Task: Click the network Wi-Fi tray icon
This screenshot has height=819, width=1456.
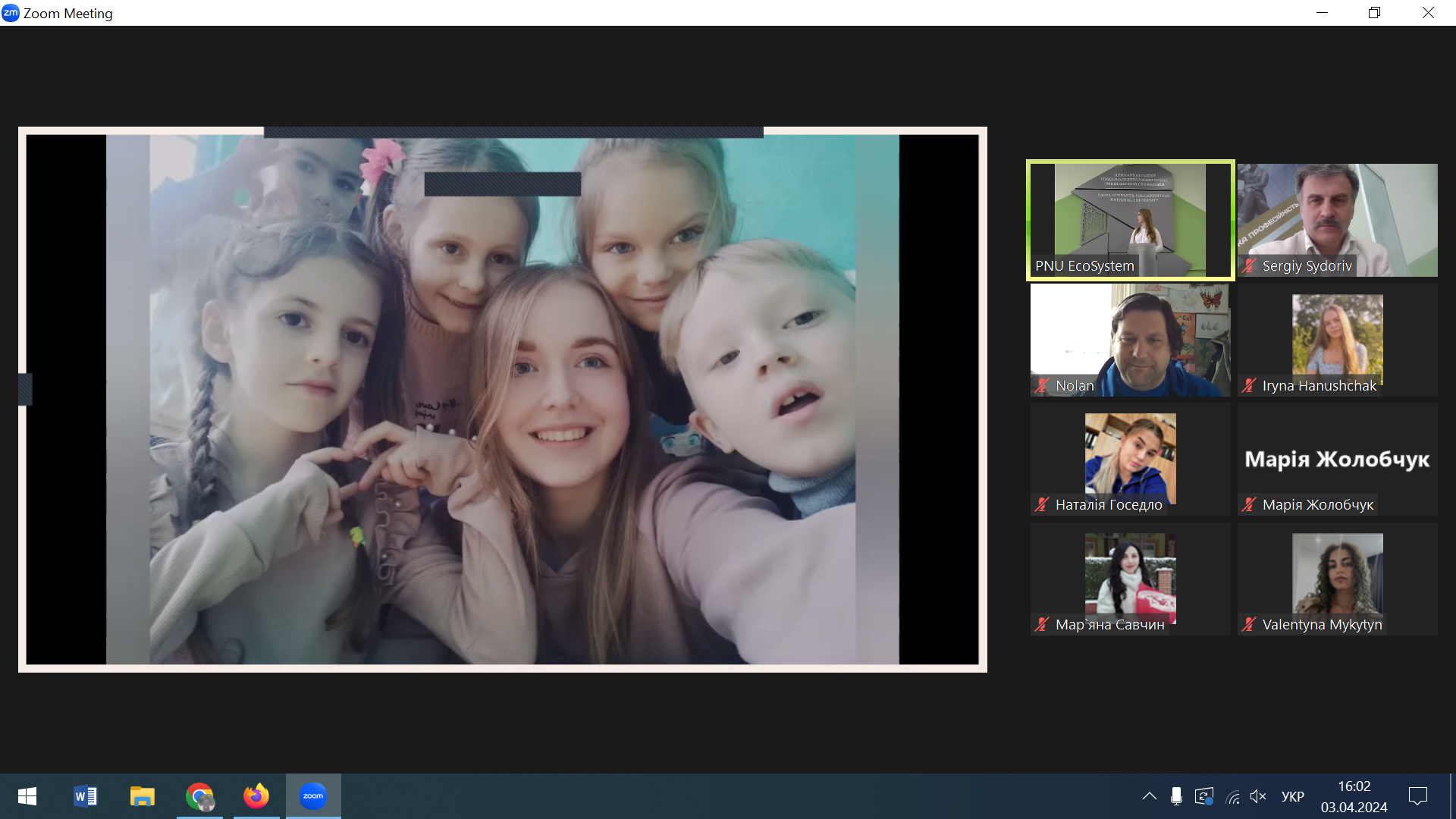Action: [1232, 796]
